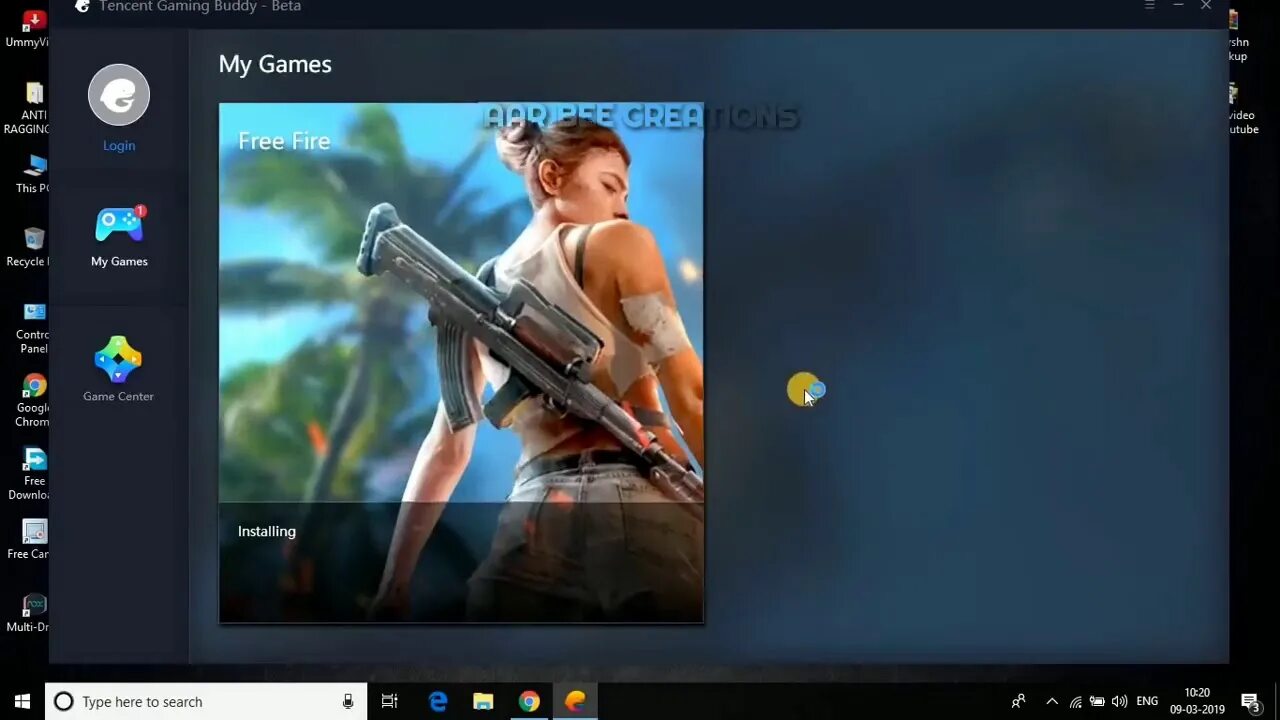
Task: Click the taskbar search box
Action: coord(207,701)
